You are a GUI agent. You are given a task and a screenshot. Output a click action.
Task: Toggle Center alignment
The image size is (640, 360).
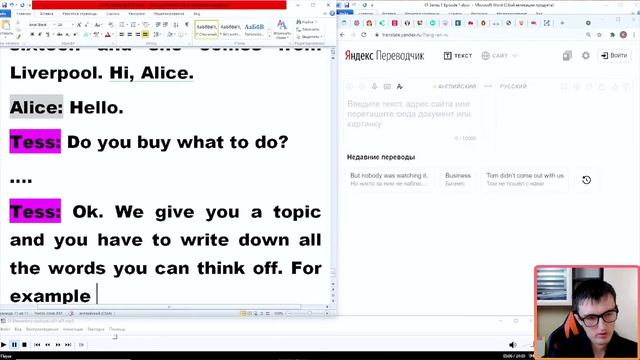(130, 35)
